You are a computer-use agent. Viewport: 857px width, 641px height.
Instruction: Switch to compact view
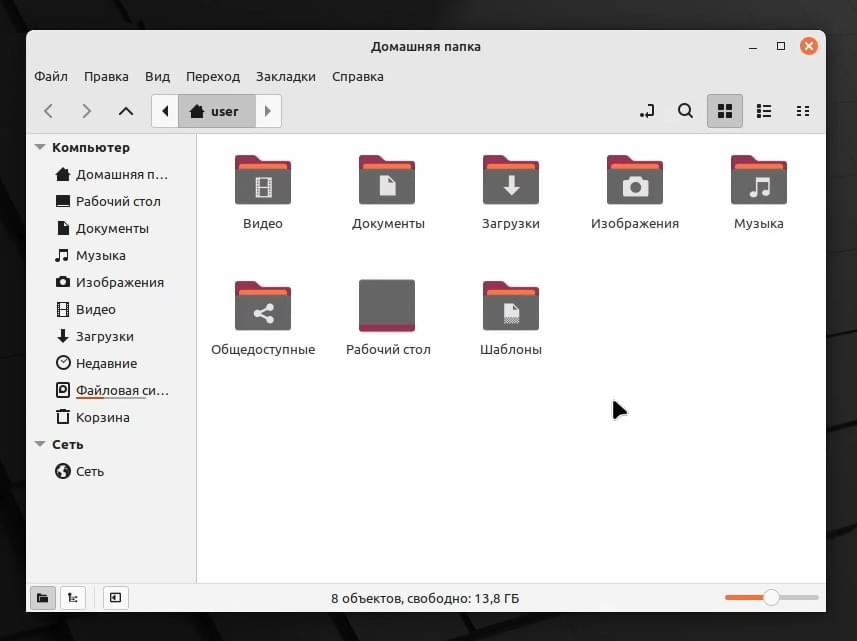pyautogui.click(x=803, y=111)
